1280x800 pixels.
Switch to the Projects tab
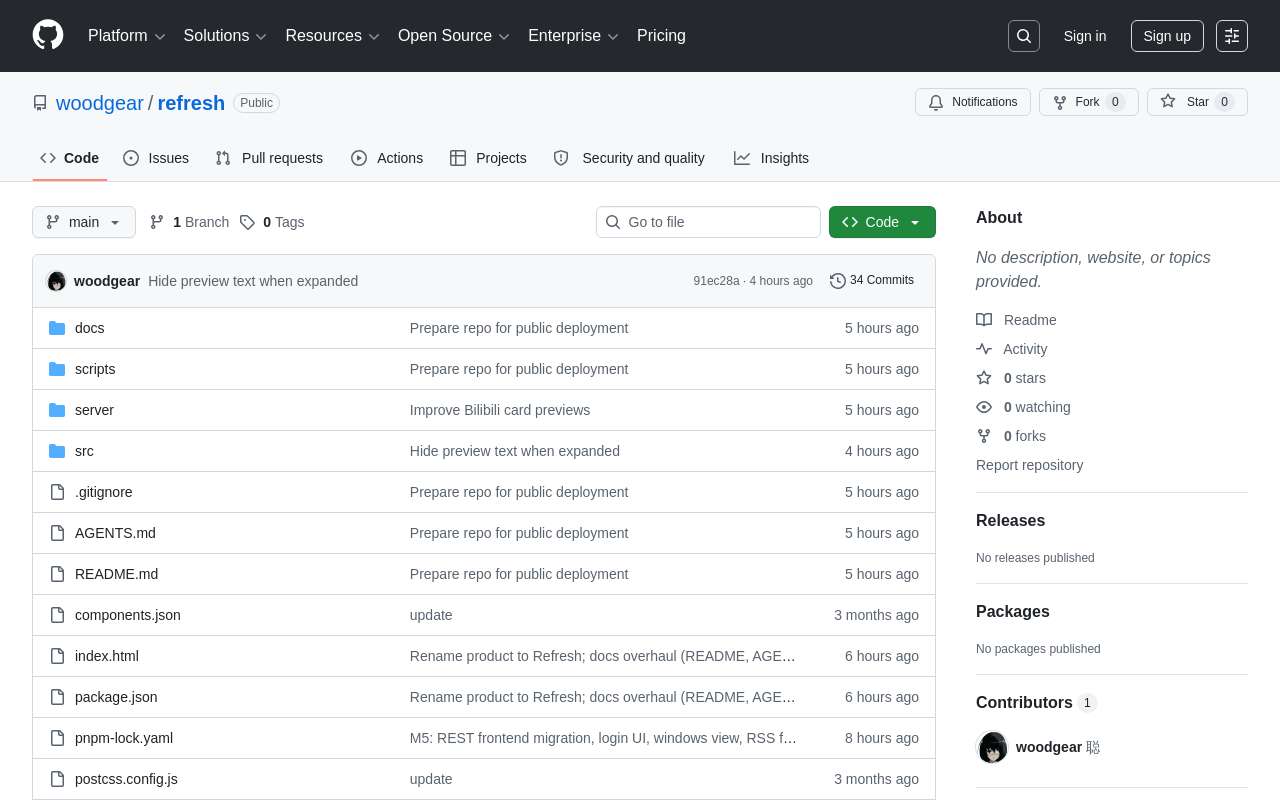[488, 158]
